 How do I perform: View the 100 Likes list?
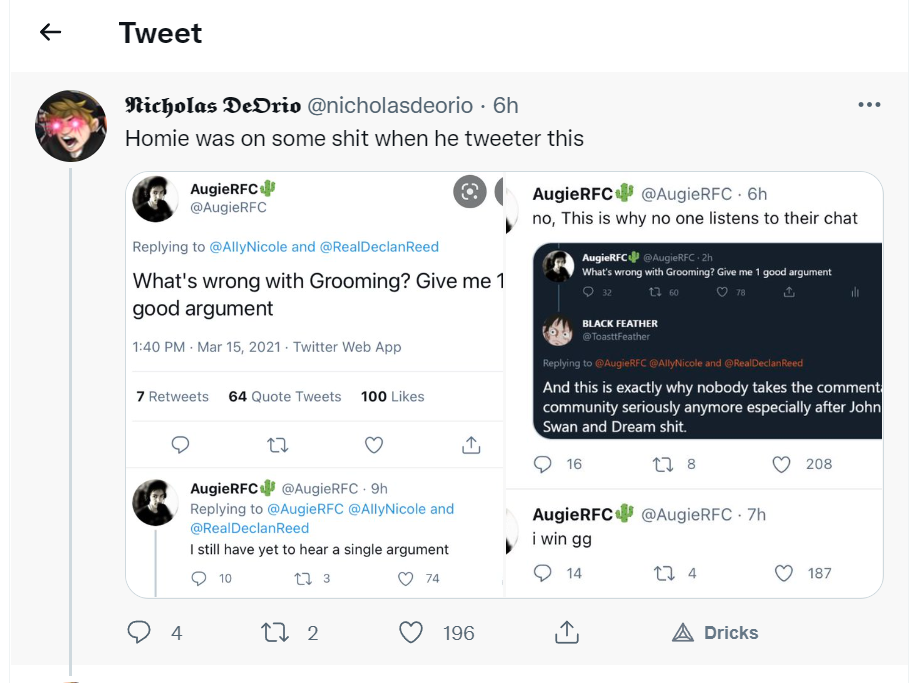(x=393, y=396)
